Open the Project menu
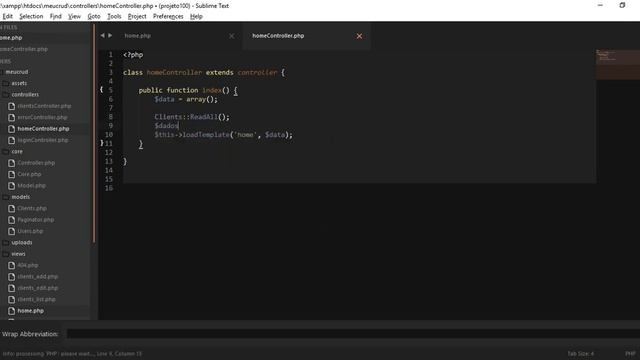 [137, 16]
